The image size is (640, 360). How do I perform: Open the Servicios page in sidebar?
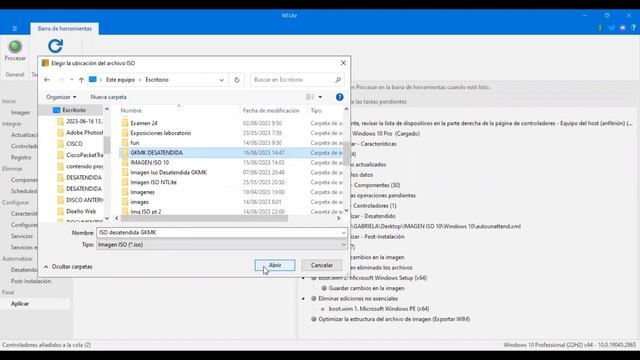pyautogui.click(x=22, y=236)
